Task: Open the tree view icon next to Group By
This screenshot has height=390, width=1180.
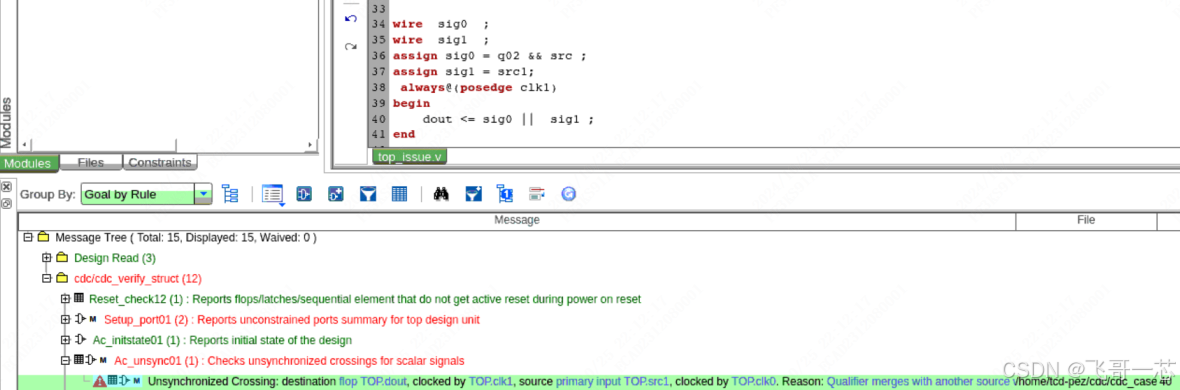Action: [x=230, y=194]
